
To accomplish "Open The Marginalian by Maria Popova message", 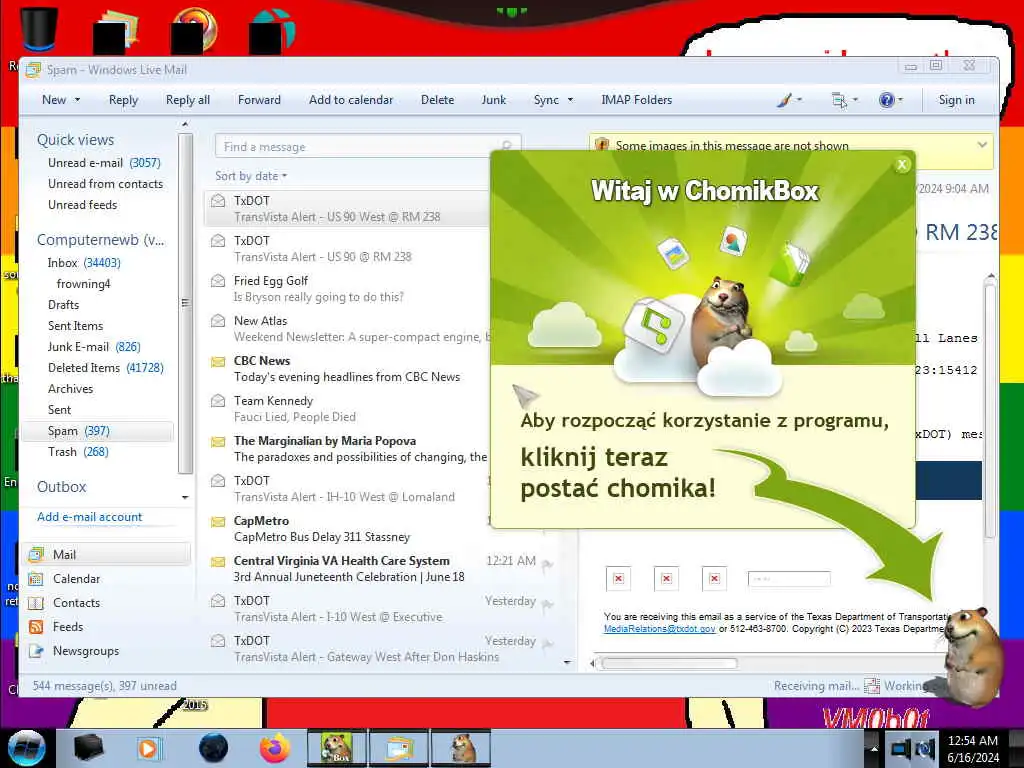I will (x=348, y=449).
